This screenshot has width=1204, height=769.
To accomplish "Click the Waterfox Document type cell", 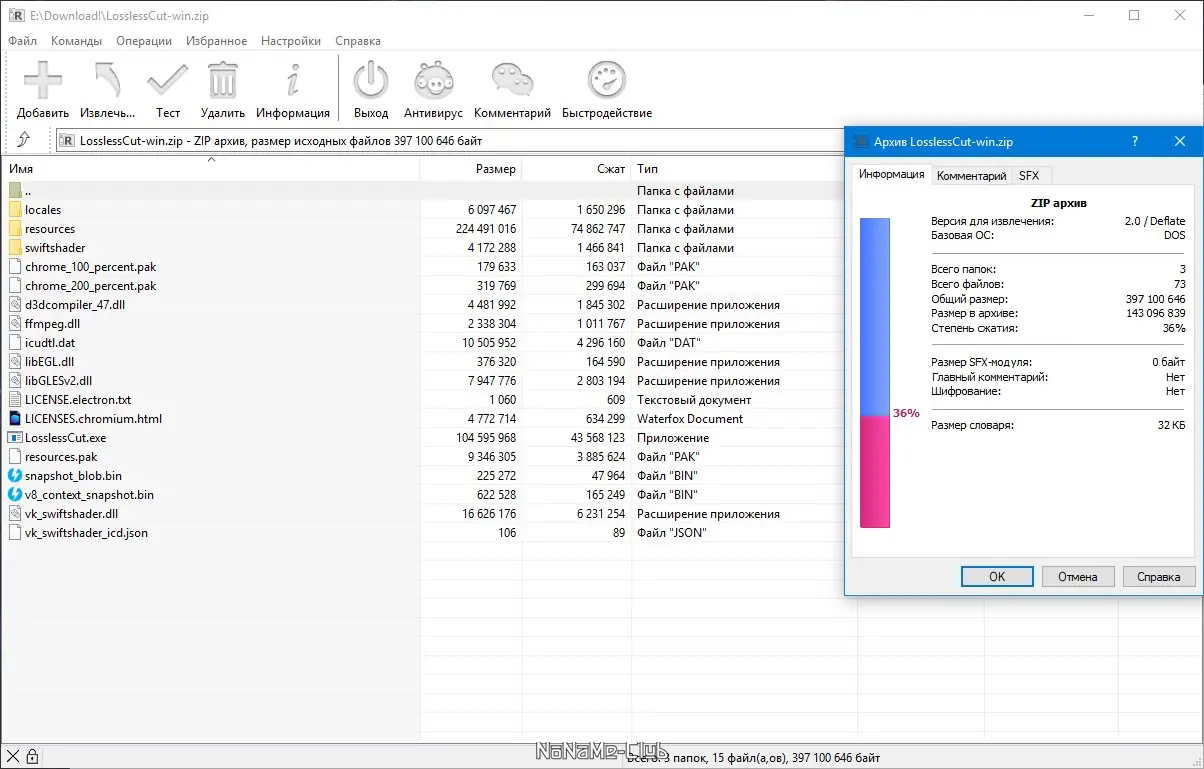I will click(690, 419).
